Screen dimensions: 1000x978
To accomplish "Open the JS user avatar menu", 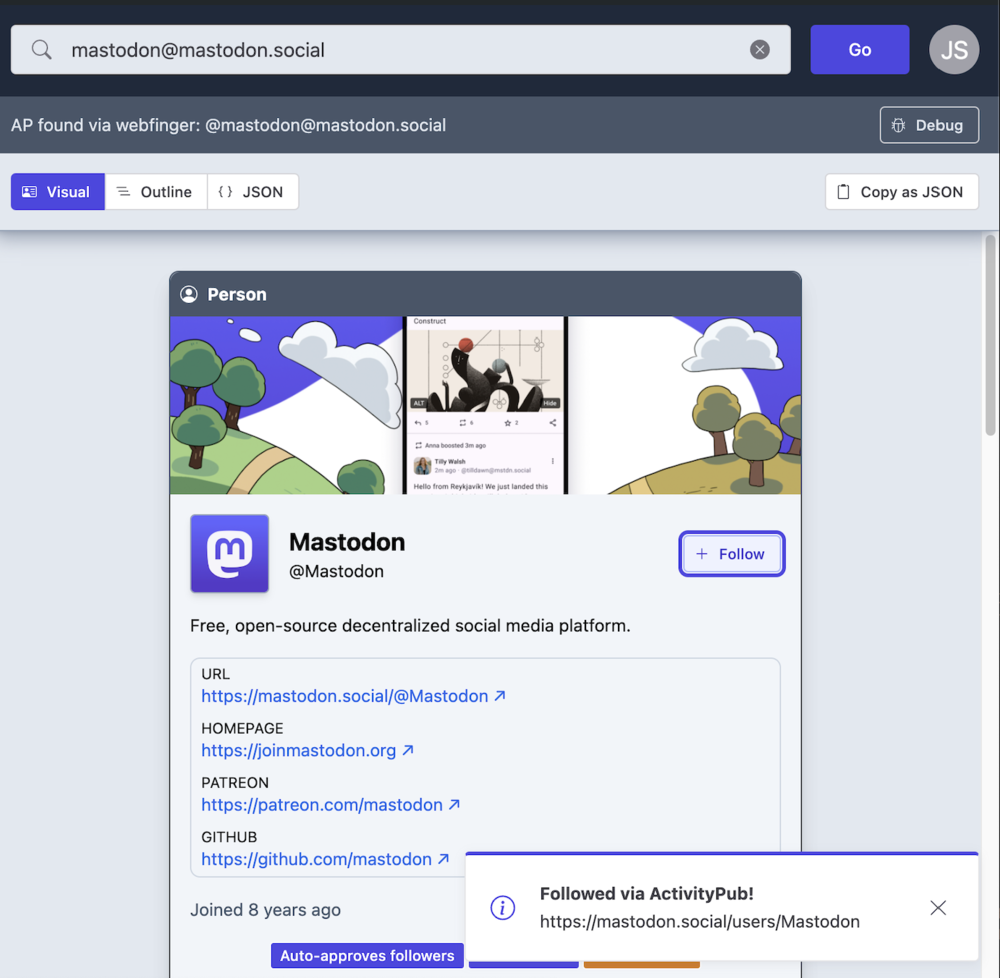I will point(953,50).
